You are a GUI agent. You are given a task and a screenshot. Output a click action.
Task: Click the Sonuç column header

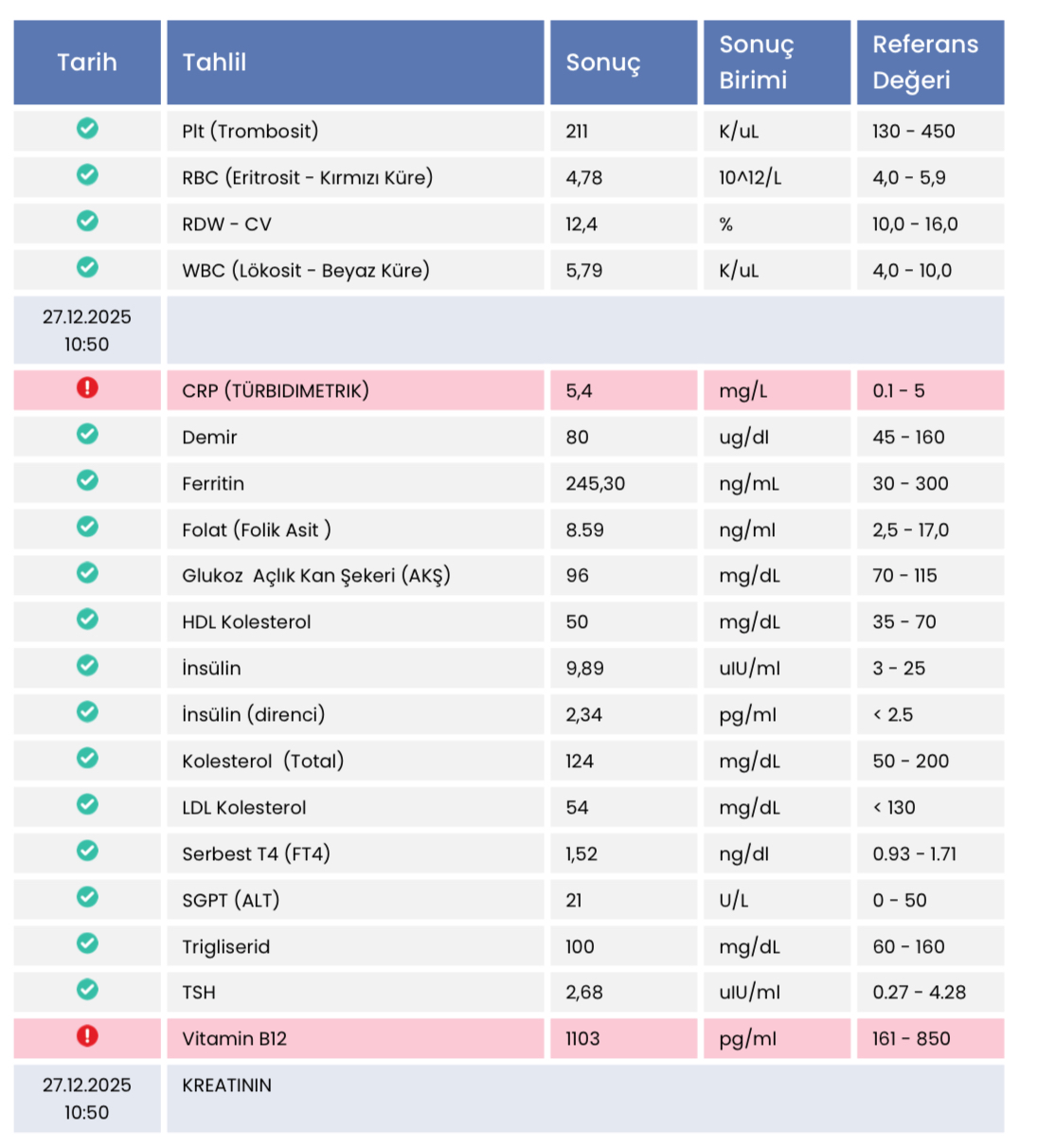[x=603, y=63]
